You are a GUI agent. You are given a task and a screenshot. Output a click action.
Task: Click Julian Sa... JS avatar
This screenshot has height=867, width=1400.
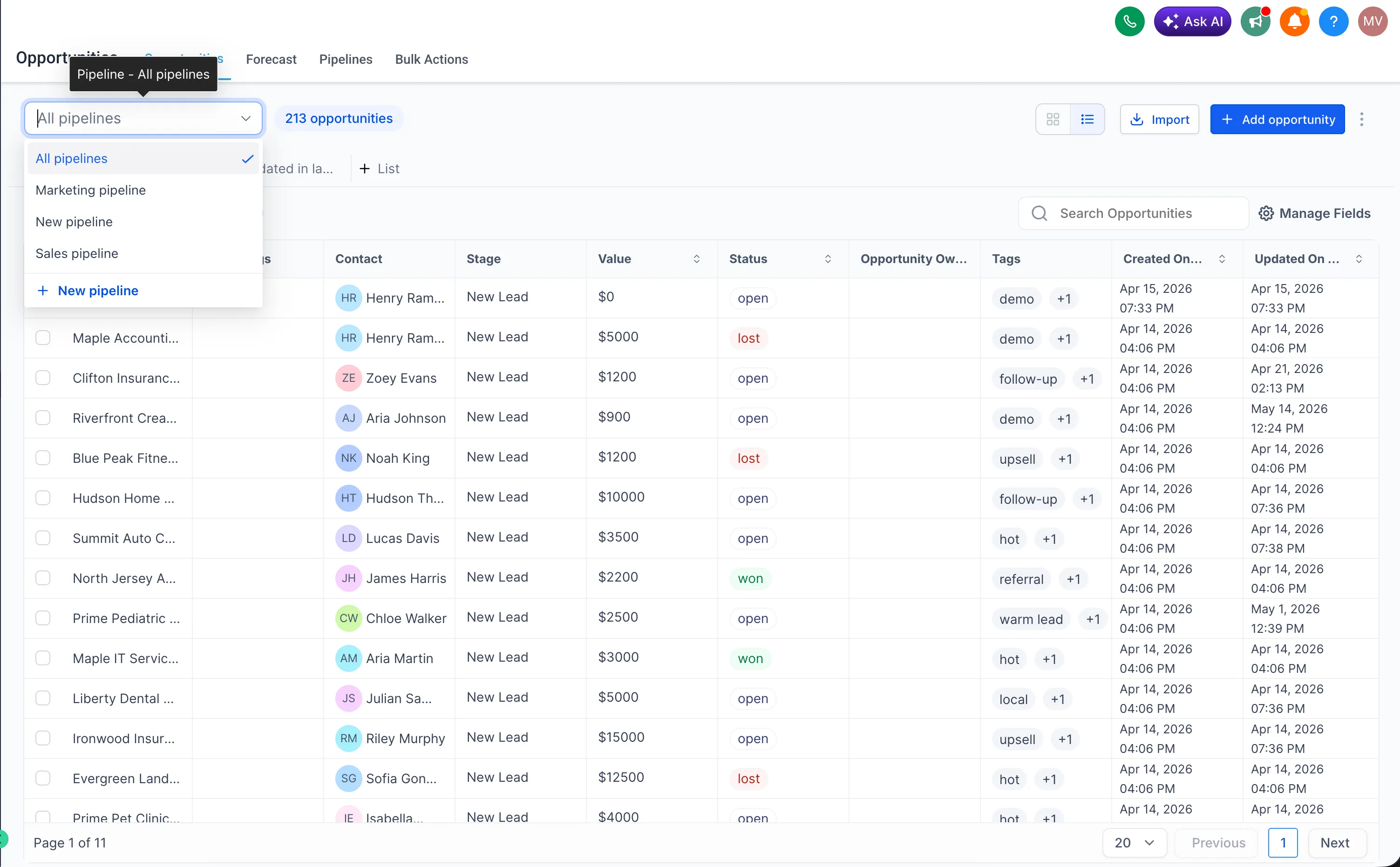[348, 698]
